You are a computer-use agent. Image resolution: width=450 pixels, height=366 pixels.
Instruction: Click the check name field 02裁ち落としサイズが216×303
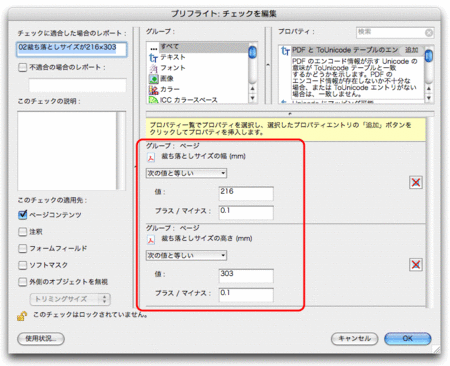72,49
